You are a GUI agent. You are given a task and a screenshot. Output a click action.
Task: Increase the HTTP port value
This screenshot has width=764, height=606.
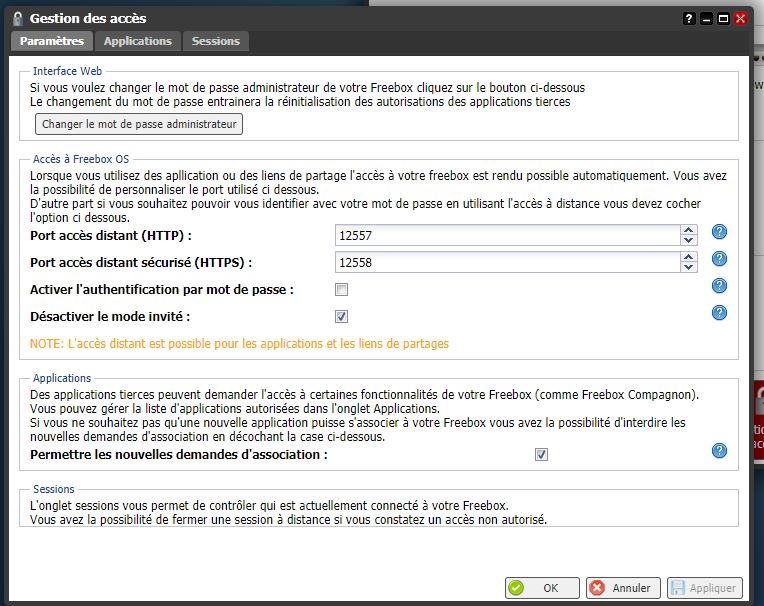tap(688, 230)
